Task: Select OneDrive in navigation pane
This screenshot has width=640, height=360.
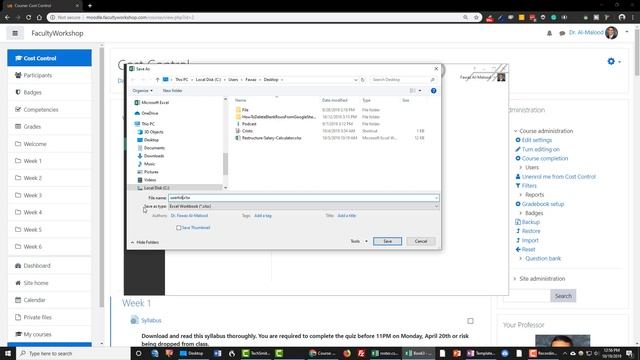Action: [149, 113]
